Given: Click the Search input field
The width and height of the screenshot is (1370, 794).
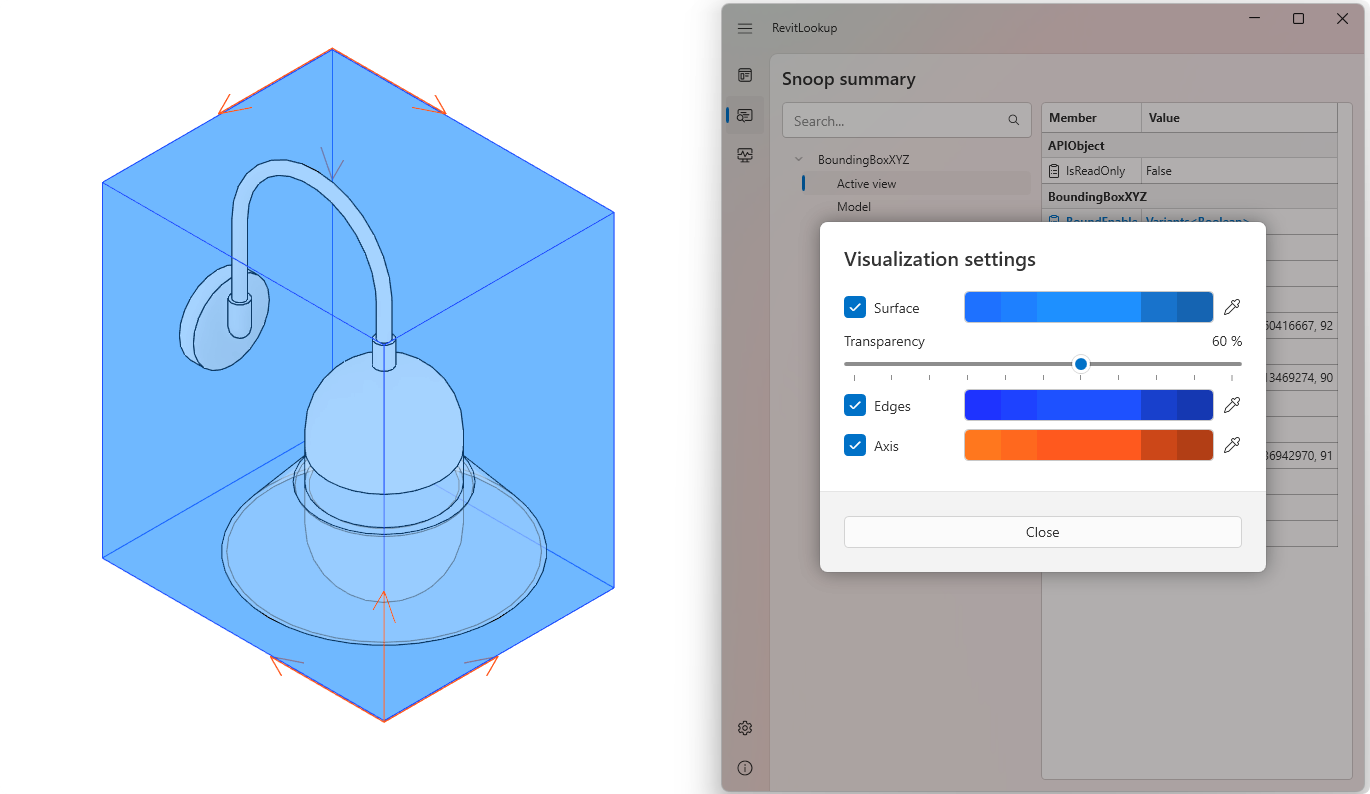Looking at the screenshot, I should point(895,121).
